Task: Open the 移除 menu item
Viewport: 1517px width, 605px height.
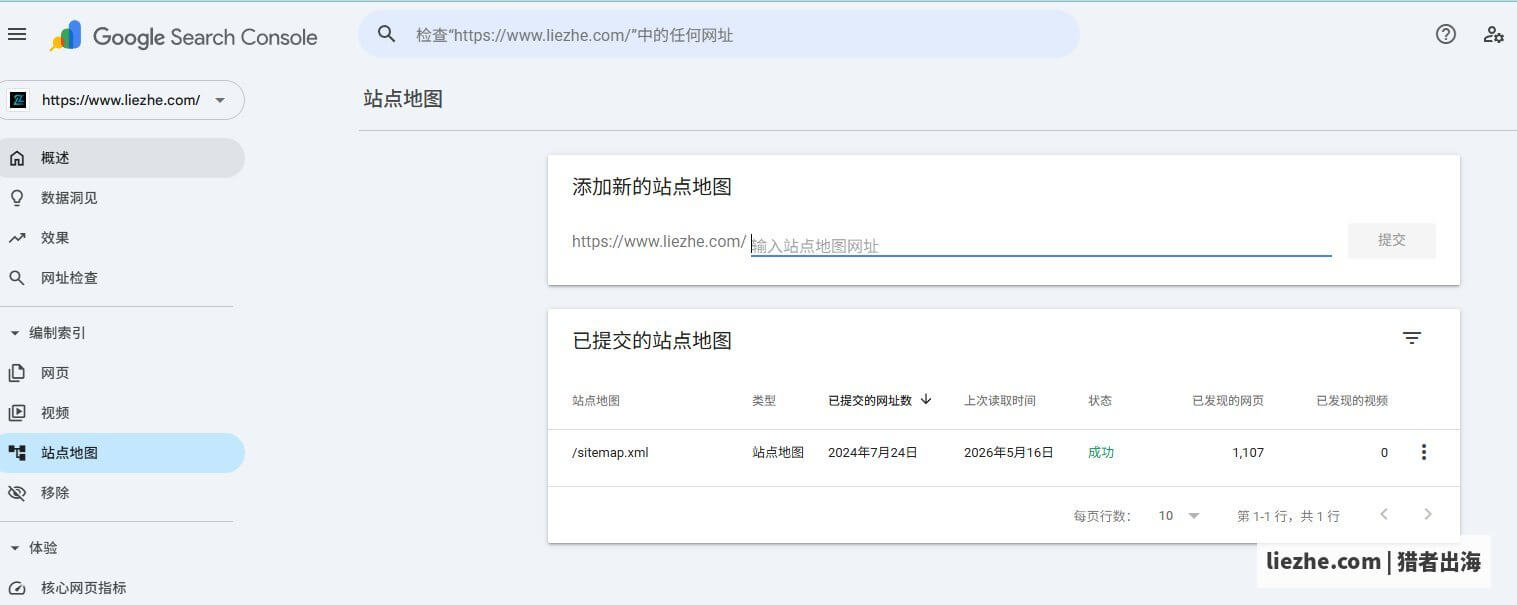Action: (122, 493)
